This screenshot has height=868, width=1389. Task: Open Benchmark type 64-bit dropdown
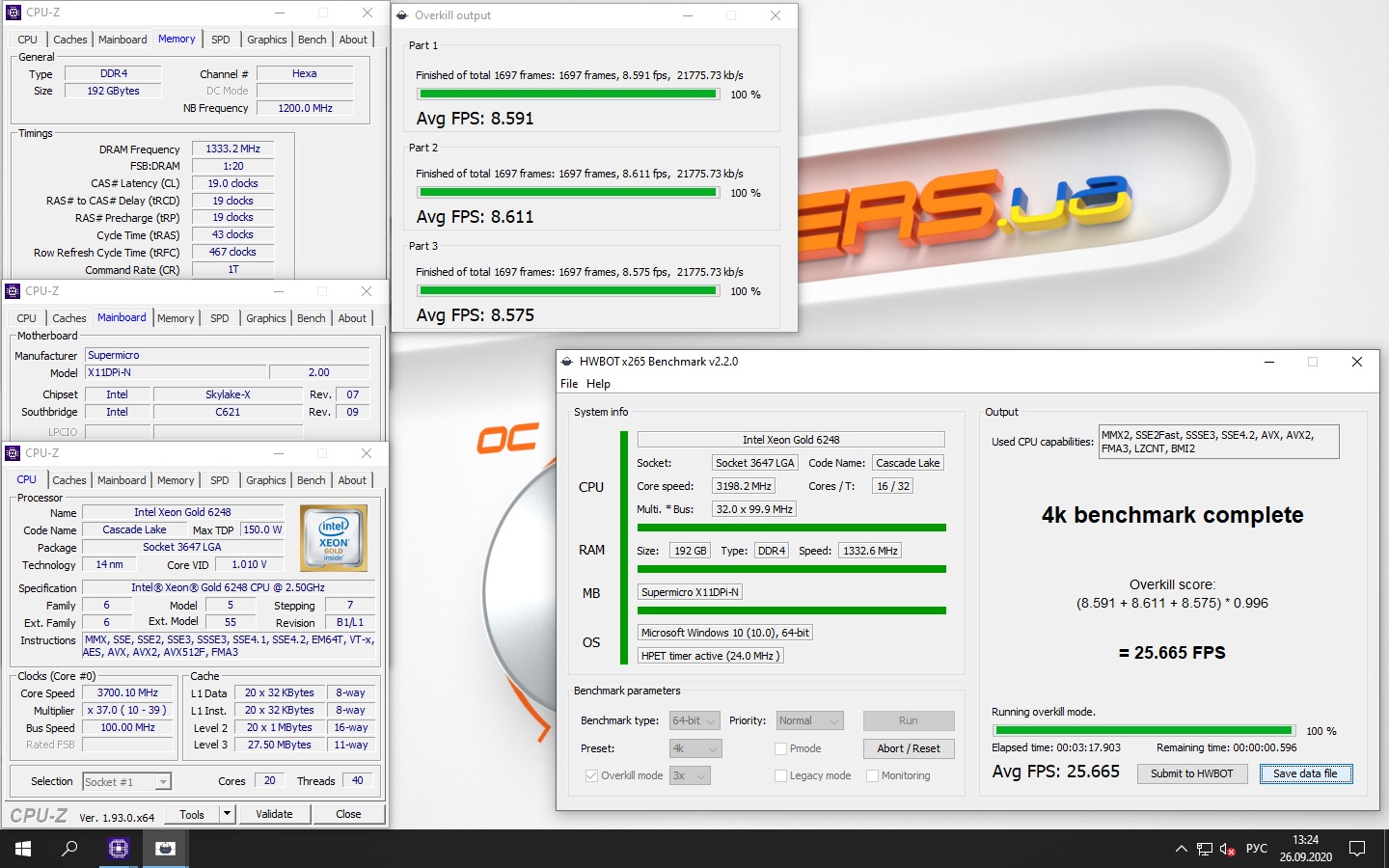(x=694, y=720)
